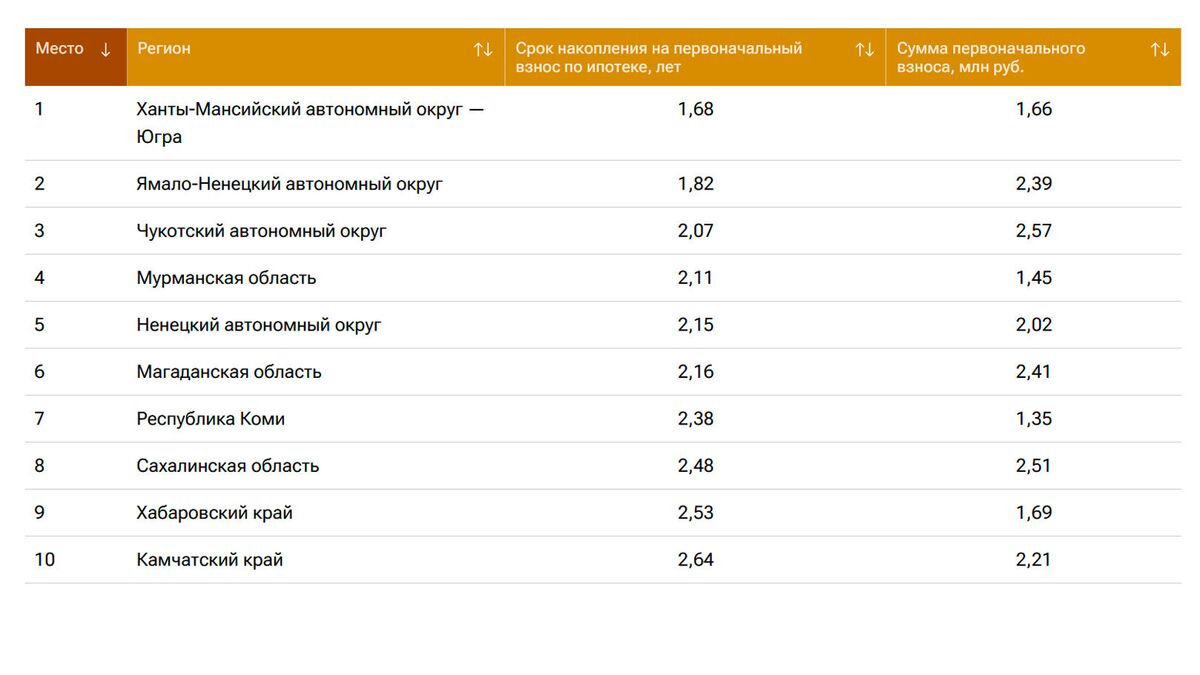Activate the up-down sorting icon for Регион
Viewport: 1200px width, 675px height.
483,47
